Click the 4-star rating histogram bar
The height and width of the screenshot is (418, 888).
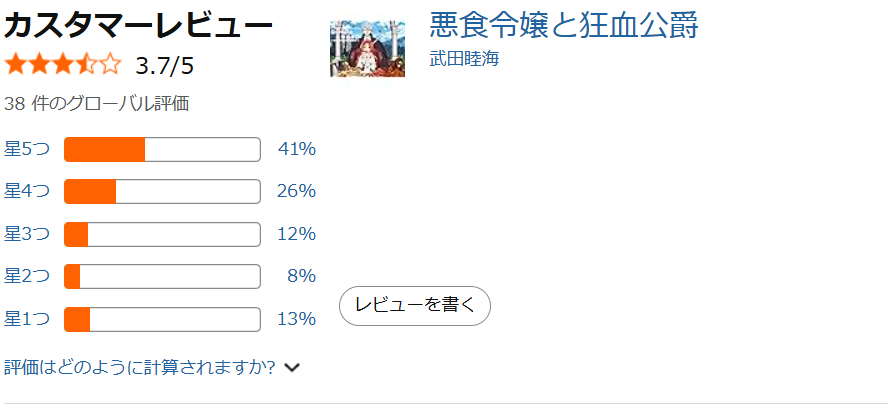pos(162,191)
